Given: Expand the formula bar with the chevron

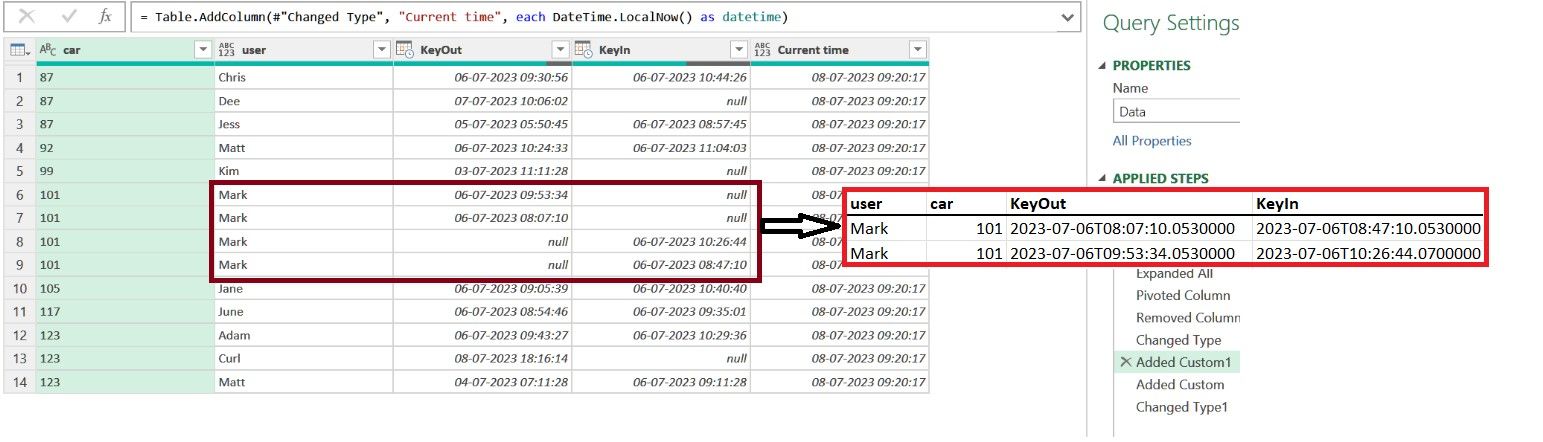Looking at the screenshot, I should (1068, 17).
